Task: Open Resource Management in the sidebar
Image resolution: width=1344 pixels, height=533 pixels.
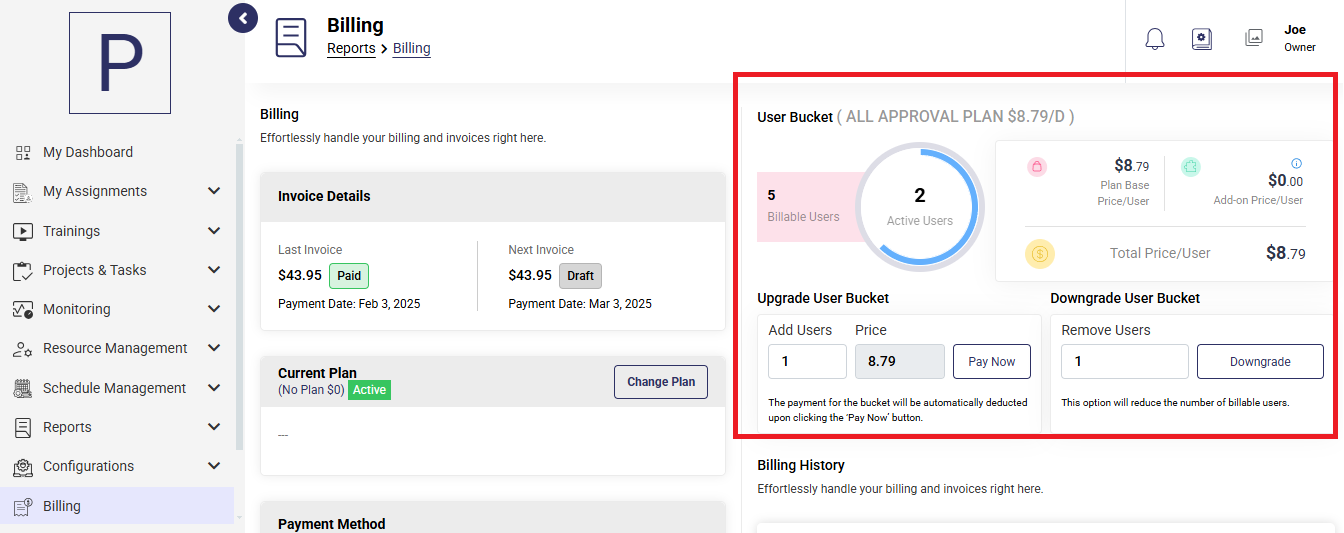Action: (117, 348)
